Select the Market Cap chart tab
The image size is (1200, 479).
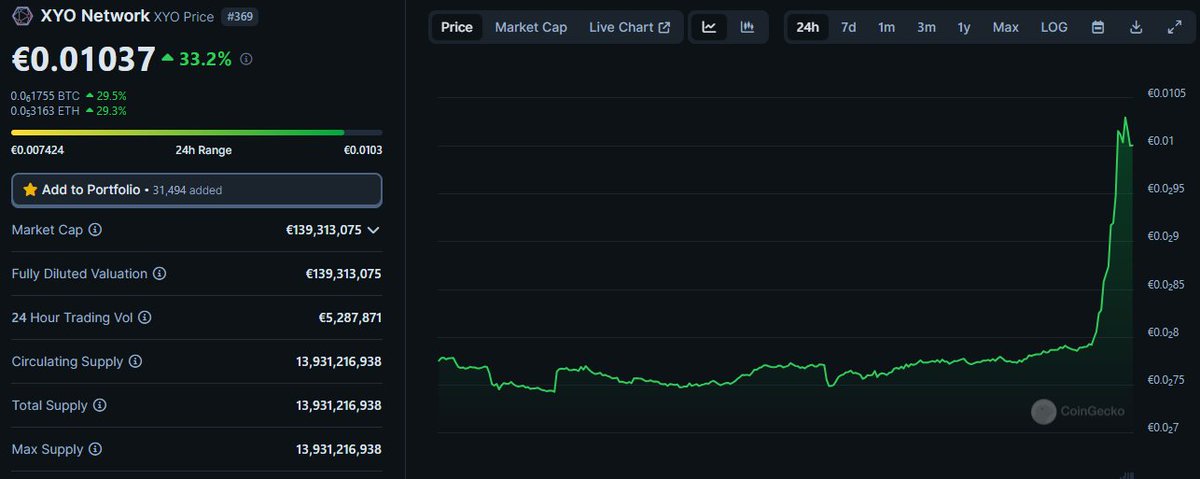[531, 27]
